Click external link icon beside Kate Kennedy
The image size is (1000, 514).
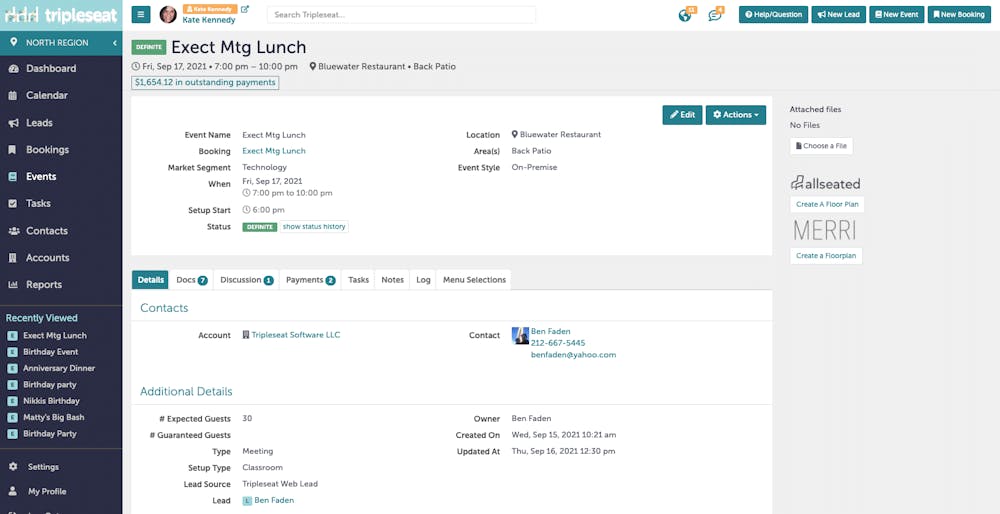point(245,9)
